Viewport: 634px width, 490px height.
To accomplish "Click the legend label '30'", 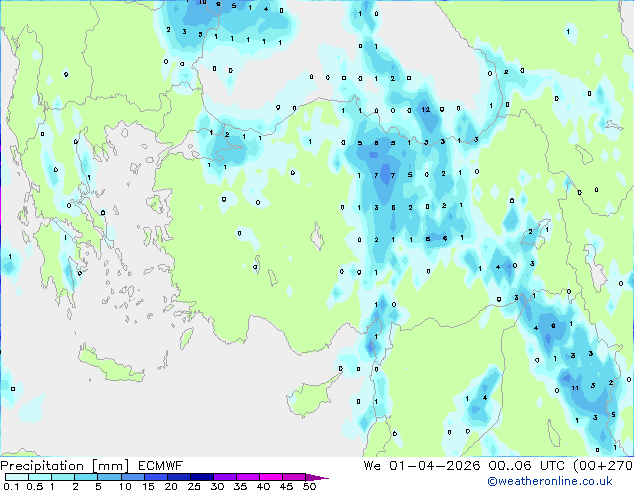I will [217, 486].
